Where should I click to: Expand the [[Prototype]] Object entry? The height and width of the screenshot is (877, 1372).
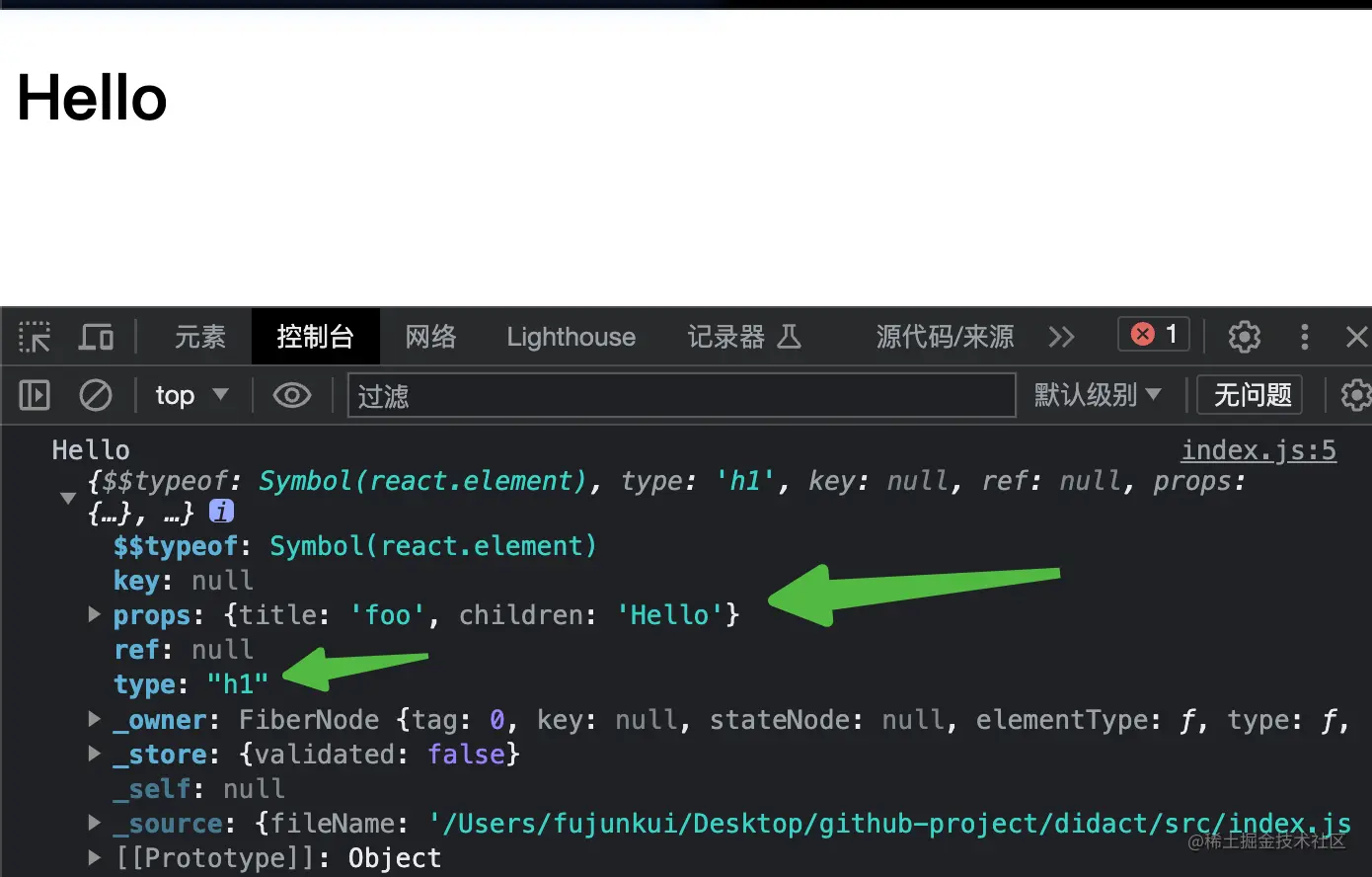[x=95, y=857]
